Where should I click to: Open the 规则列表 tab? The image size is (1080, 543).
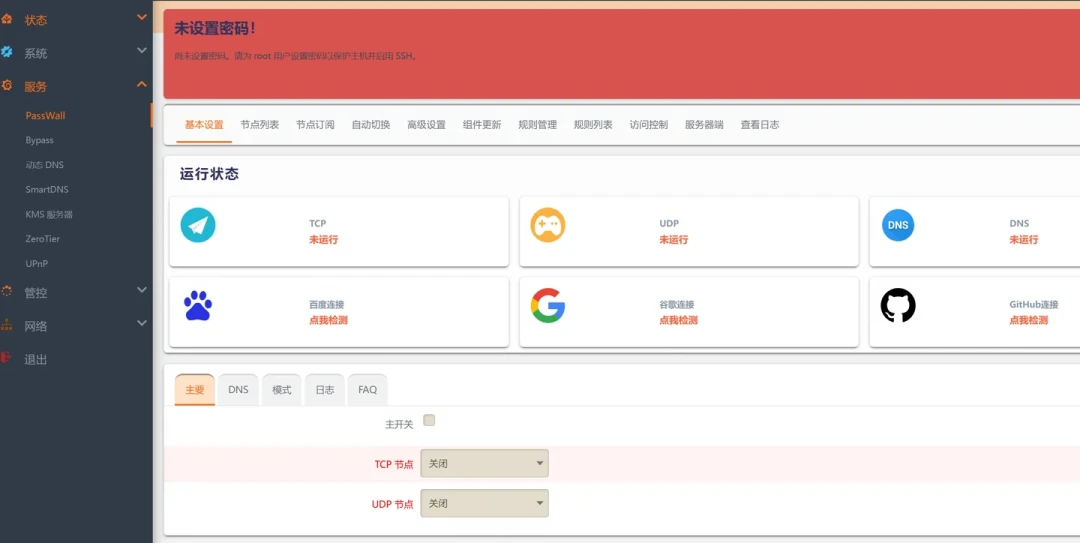pyautogui.click(x=593, y=125)
